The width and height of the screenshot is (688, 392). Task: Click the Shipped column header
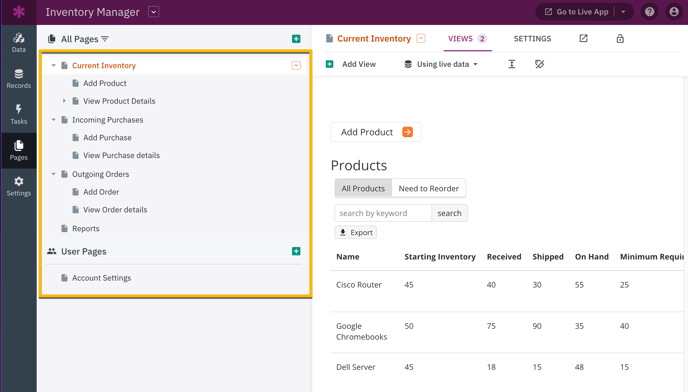[x=548, y=257]
